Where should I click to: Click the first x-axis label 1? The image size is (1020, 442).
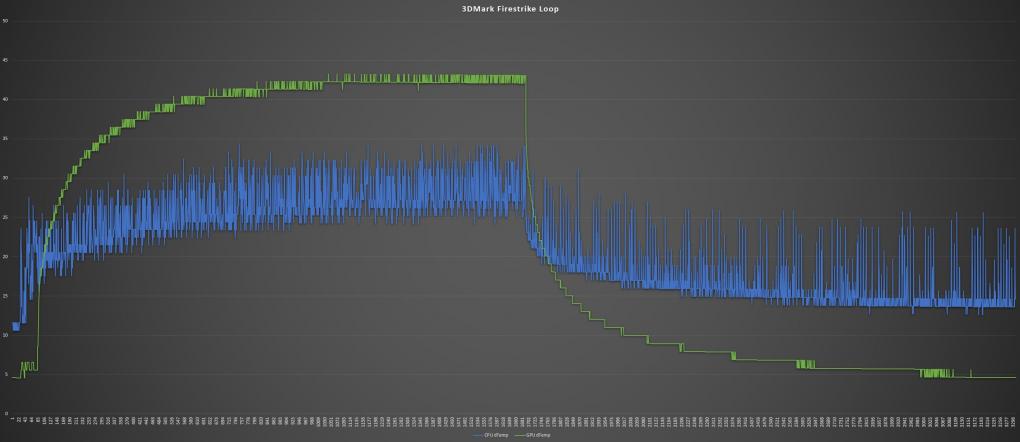[12, 420]
